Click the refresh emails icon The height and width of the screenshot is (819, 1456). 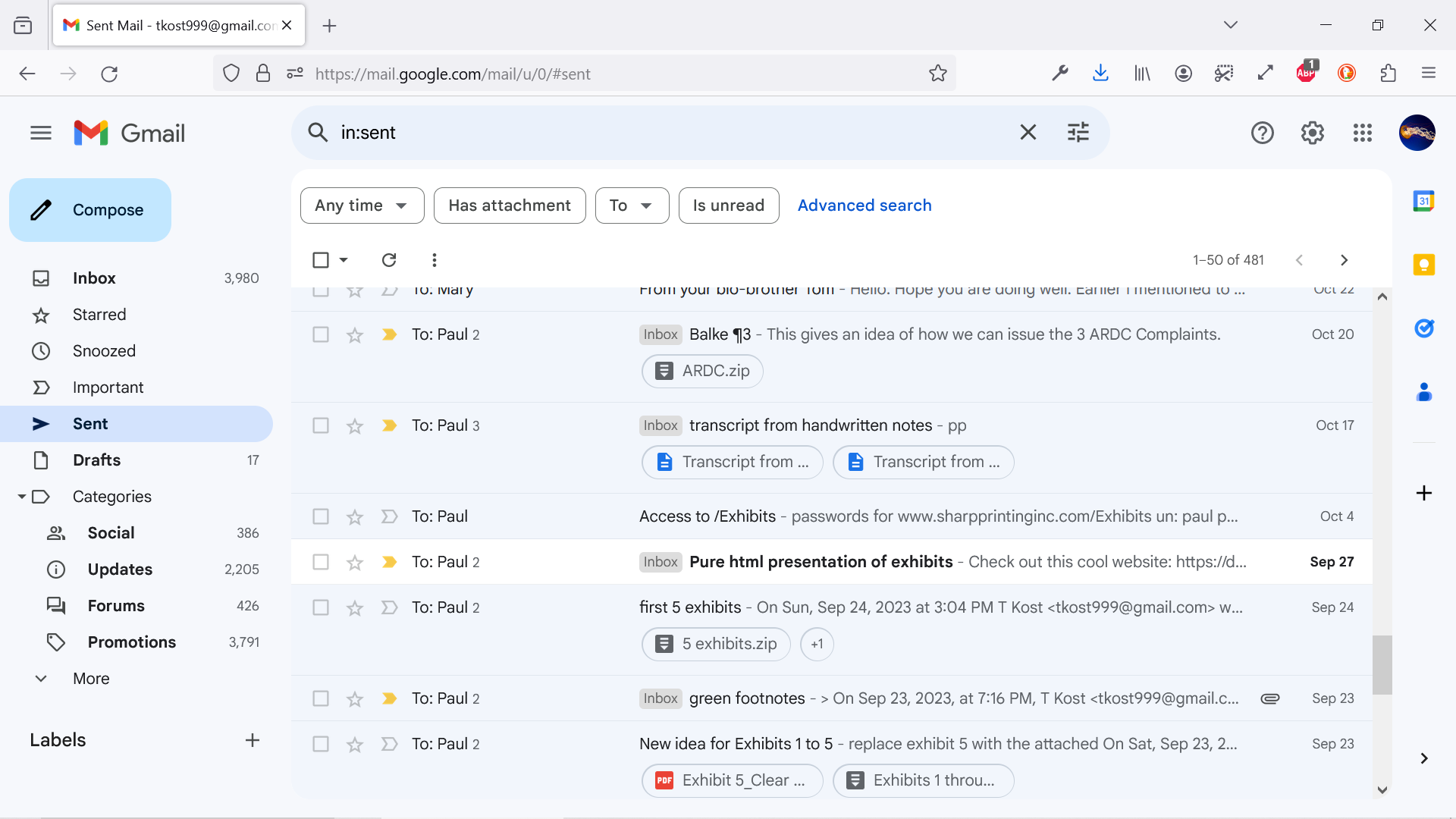389,260
